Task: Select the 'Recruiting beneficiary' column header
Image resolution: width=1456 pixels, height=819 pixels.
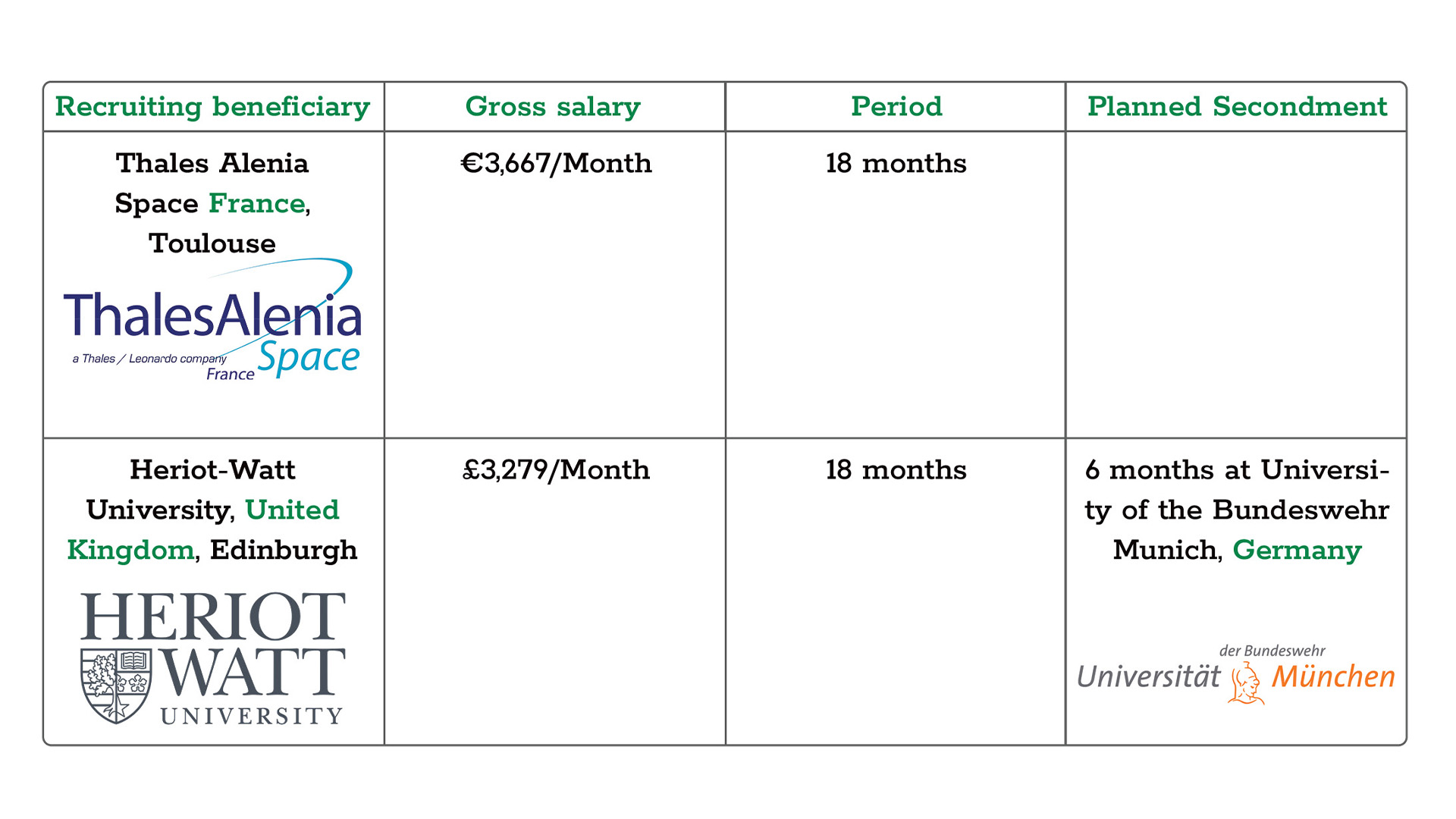Action: [212, 107]
